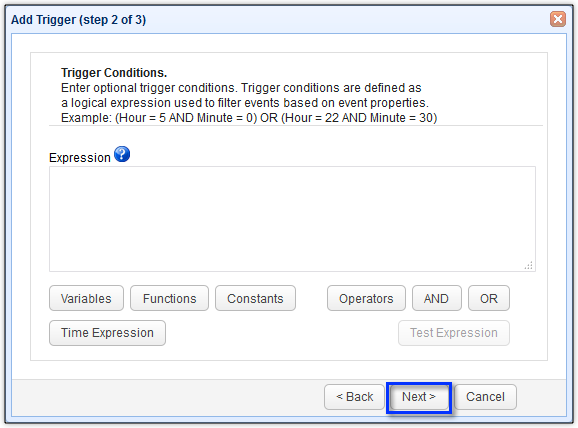
Task: Click the text area resize grip
Action: tap(529, 265)
